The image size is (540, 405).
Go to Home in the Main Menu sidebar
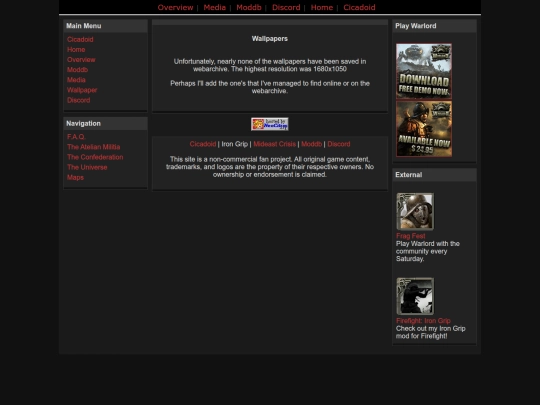click(76, 50)
